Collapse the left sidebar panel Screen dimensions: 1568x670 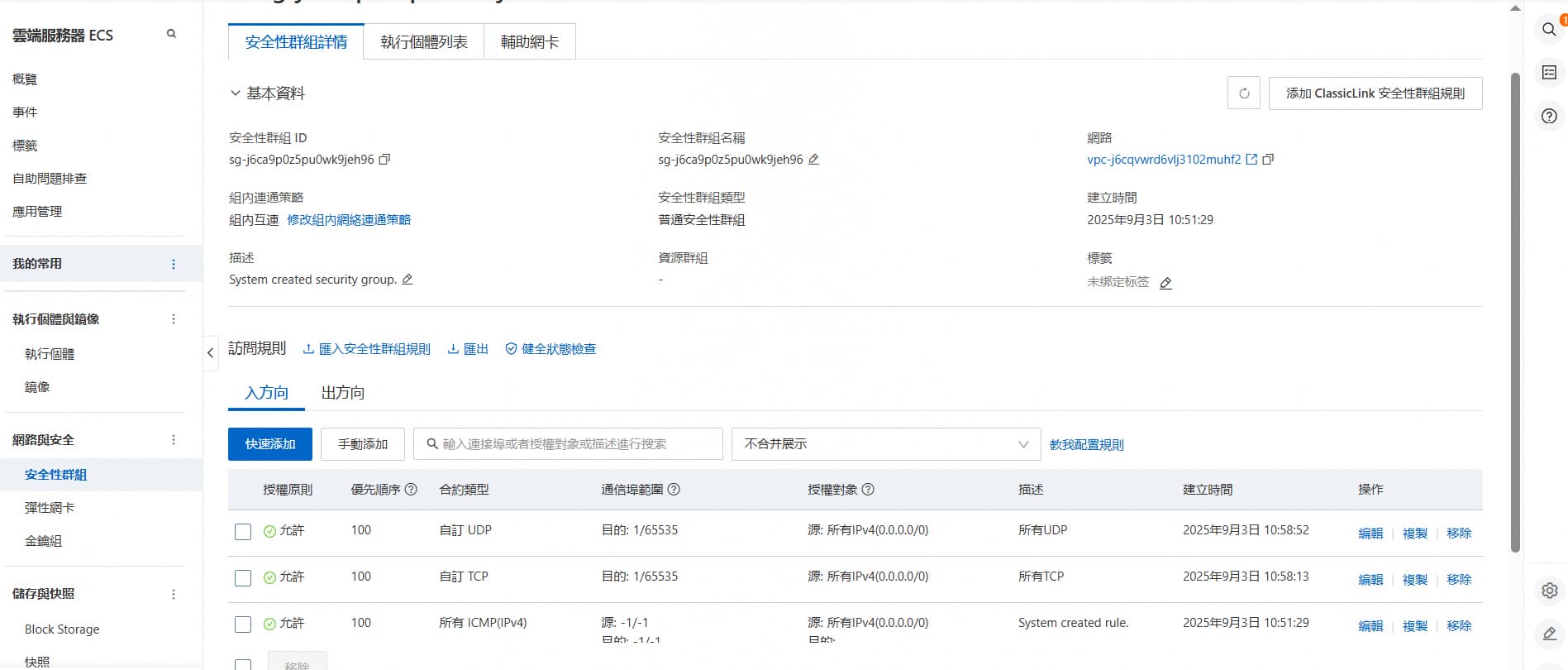[211, 353]
